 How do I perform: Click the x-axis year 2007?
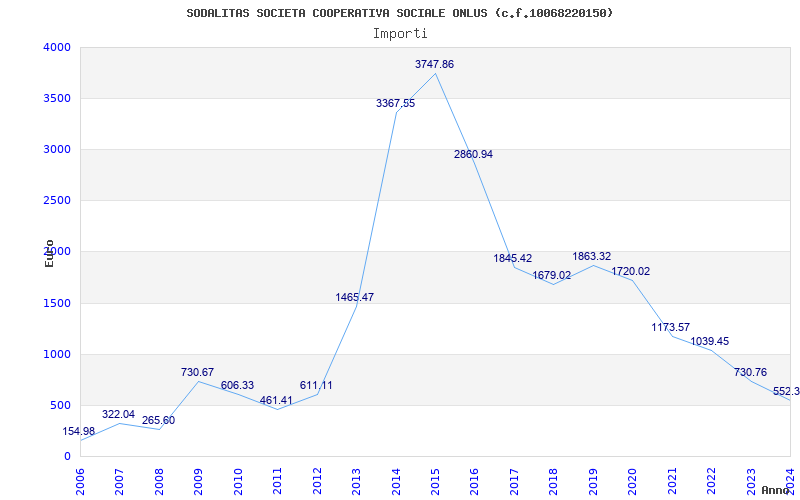click(x=119, y=481)
